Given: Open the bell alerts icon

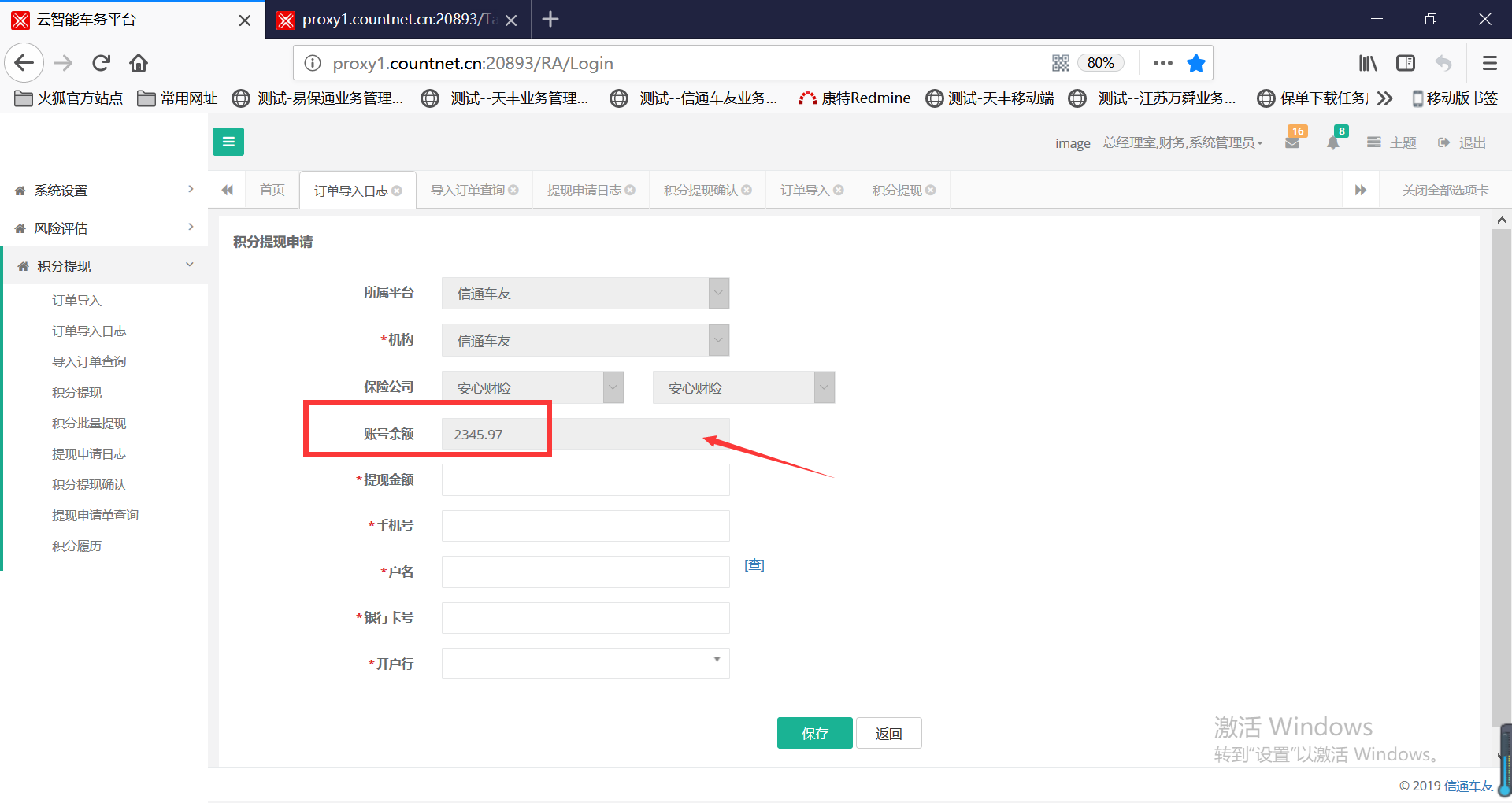Looking at the screenshot, I should [1333, 142].
